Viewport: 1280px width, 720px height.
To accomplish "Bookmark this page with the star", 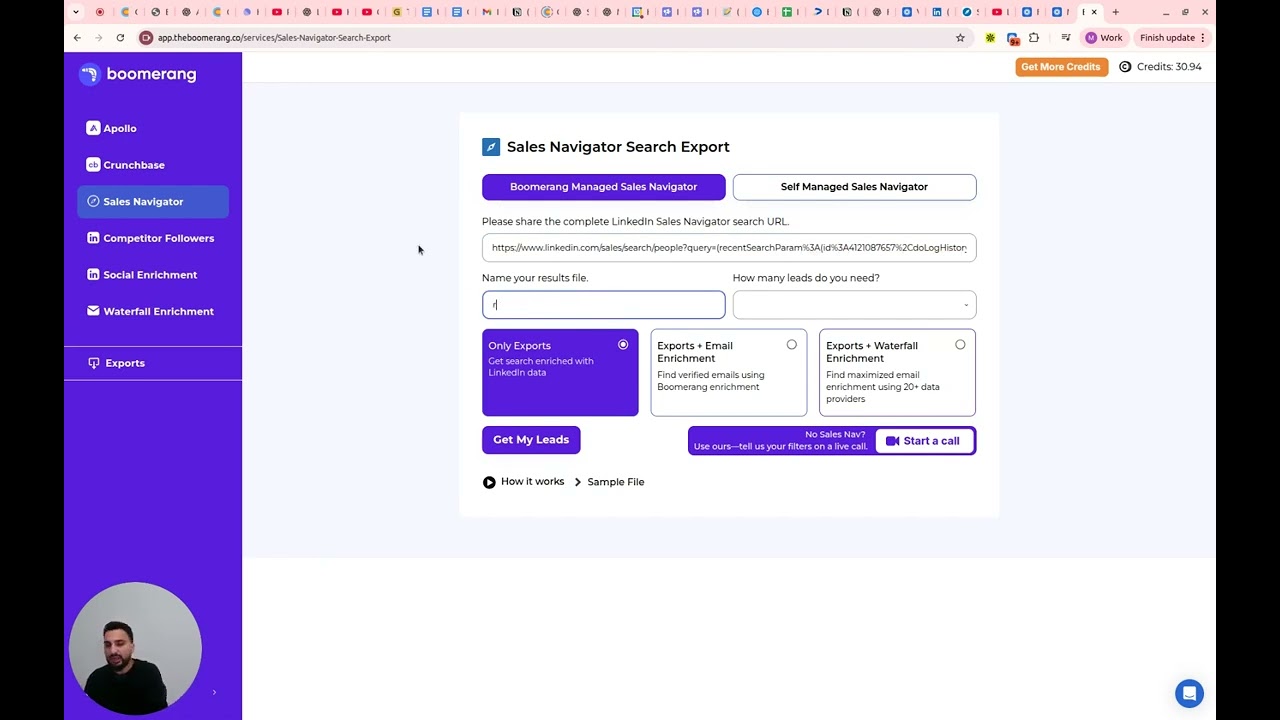I will 960,38.
